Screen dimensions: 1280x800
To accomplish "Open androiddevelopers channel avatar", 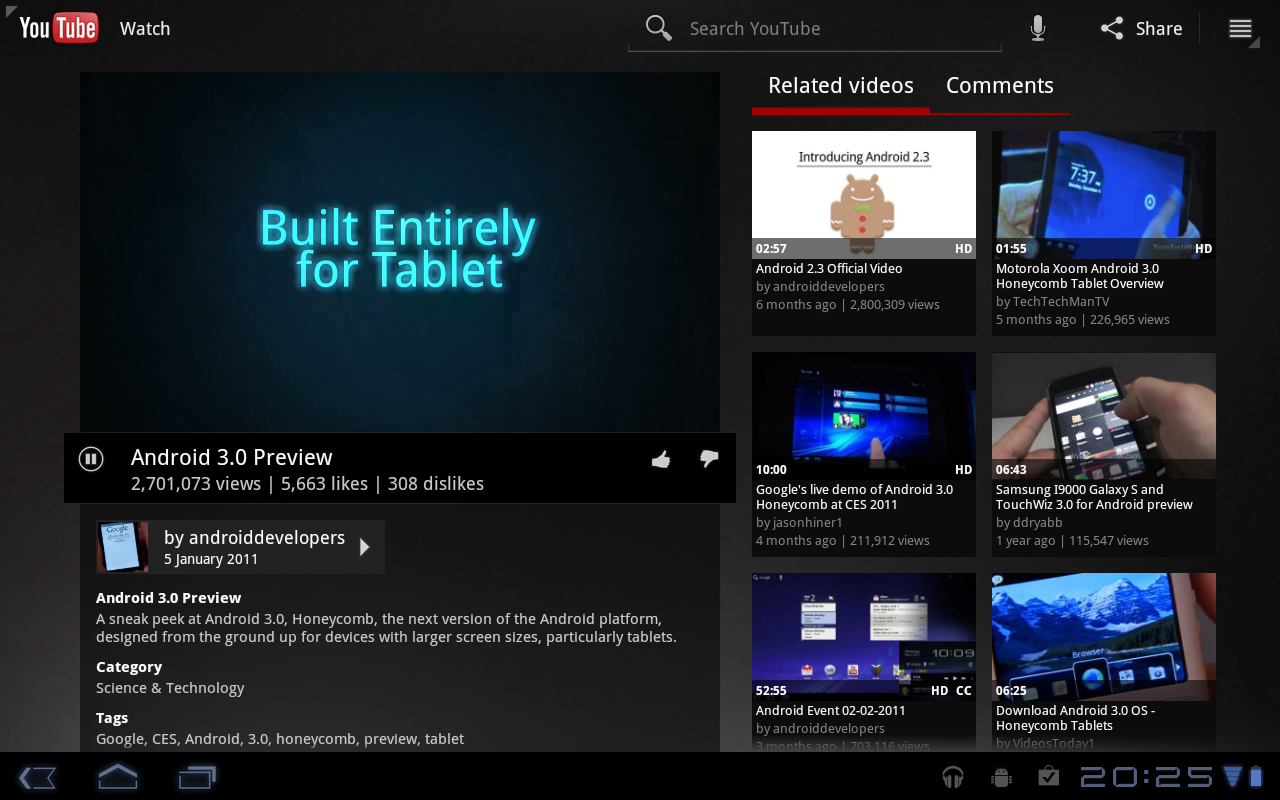I will [x=122, y=547].
